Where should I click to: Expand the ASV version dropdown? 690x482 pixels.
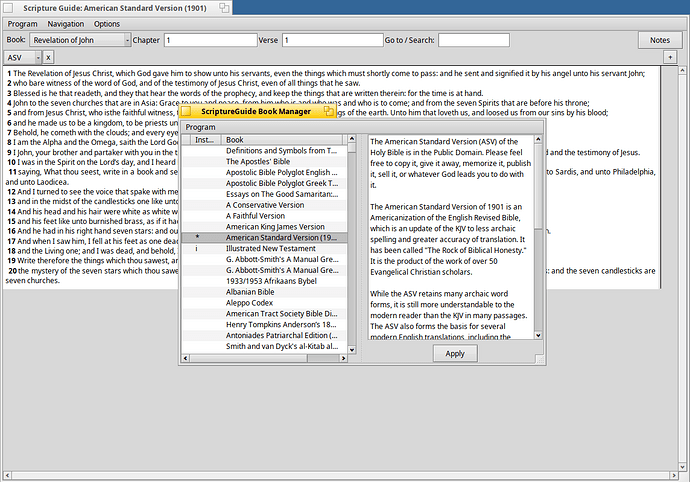(22, 58)
